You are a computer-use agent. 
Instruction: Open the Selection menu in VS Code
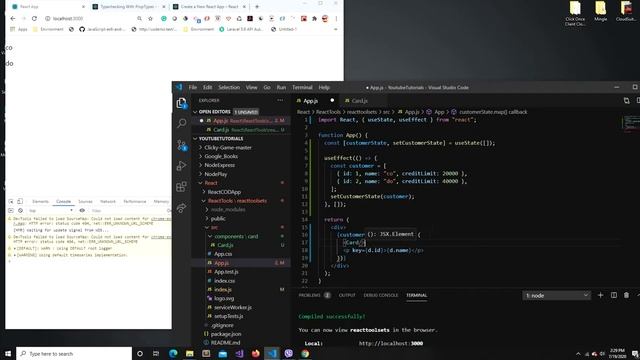tap(229, 87)
